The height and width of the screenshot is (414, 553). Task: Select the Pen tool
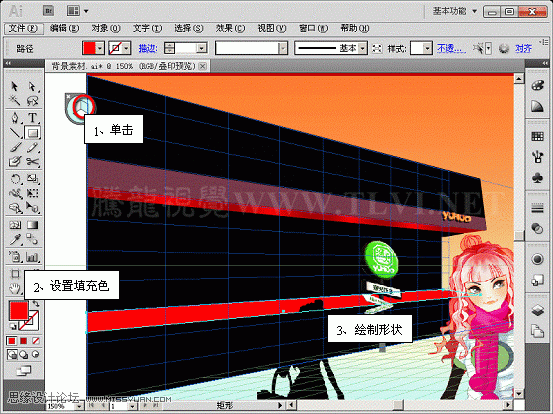(14, 117)
